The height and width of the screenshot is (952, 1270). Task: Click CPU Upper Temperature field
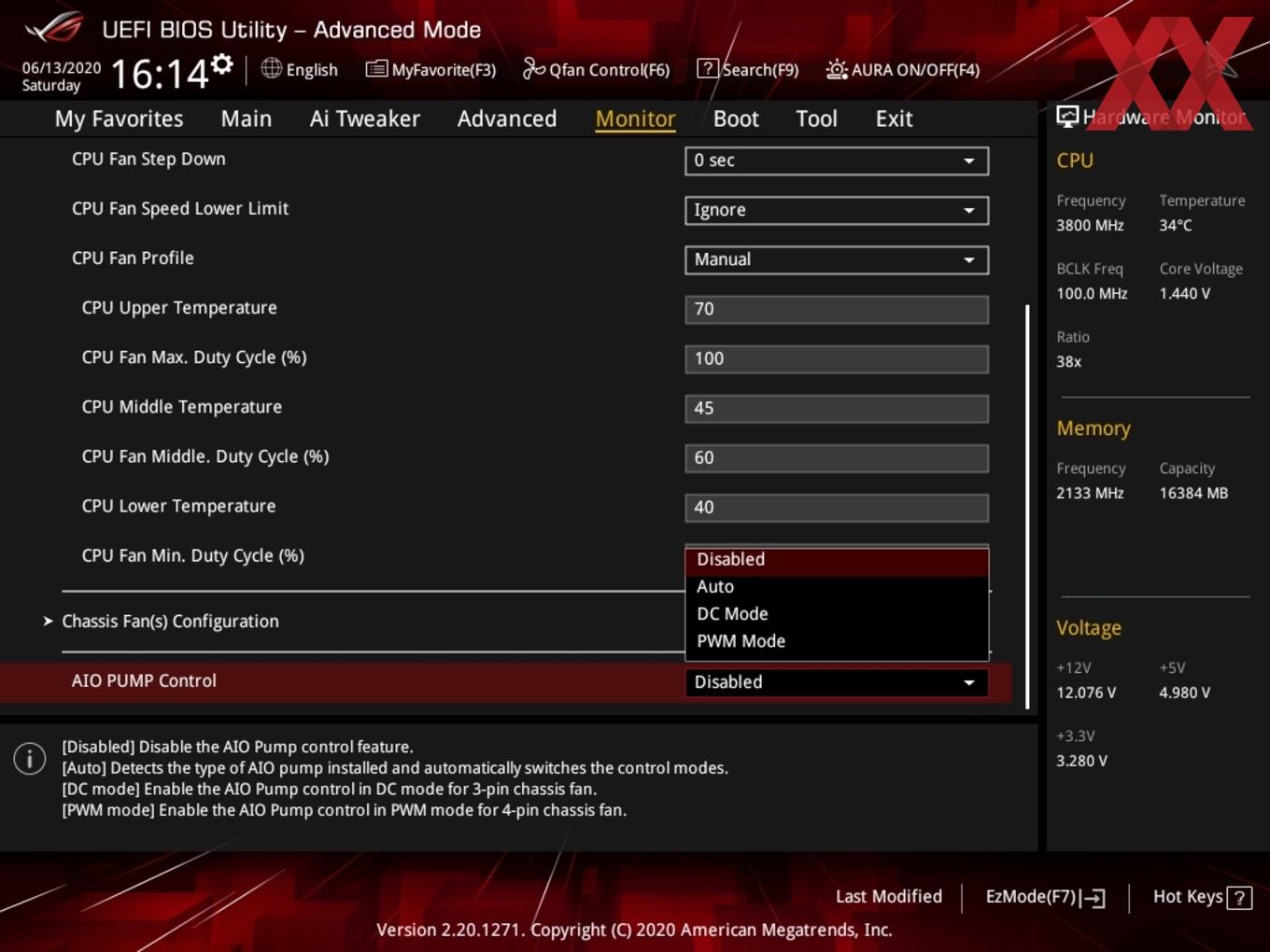(837, 309)
